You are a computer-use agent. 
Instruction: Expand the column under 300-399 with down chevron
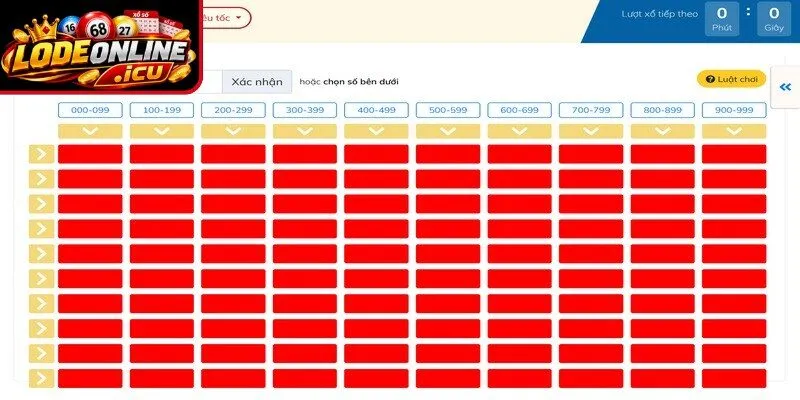point(305,131)
